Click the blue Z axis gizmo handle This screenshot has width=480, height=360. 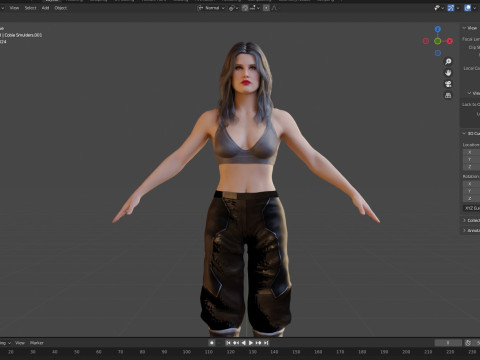click(438, 29)
